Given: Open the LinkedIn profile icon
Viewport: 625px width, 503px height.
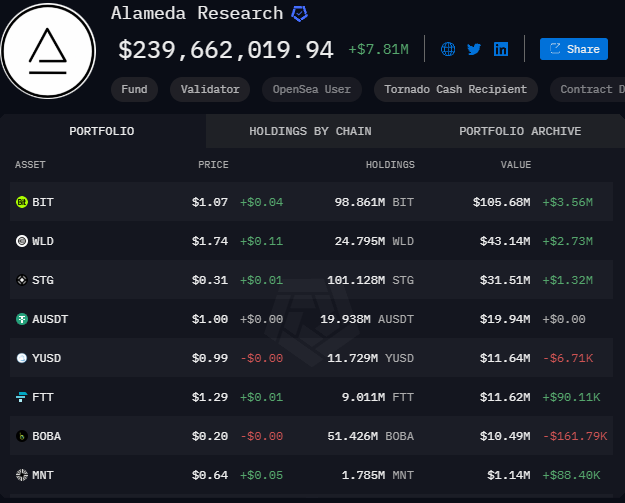Looking at the screenshot, I should click(x=501, y=49).
